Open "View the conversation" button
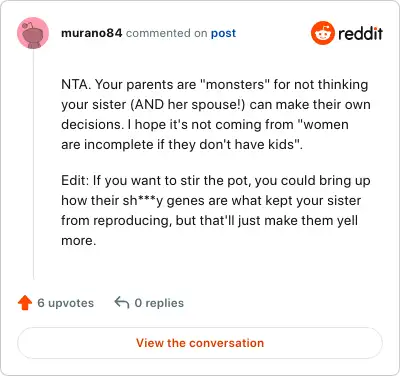 pos(200,343)
